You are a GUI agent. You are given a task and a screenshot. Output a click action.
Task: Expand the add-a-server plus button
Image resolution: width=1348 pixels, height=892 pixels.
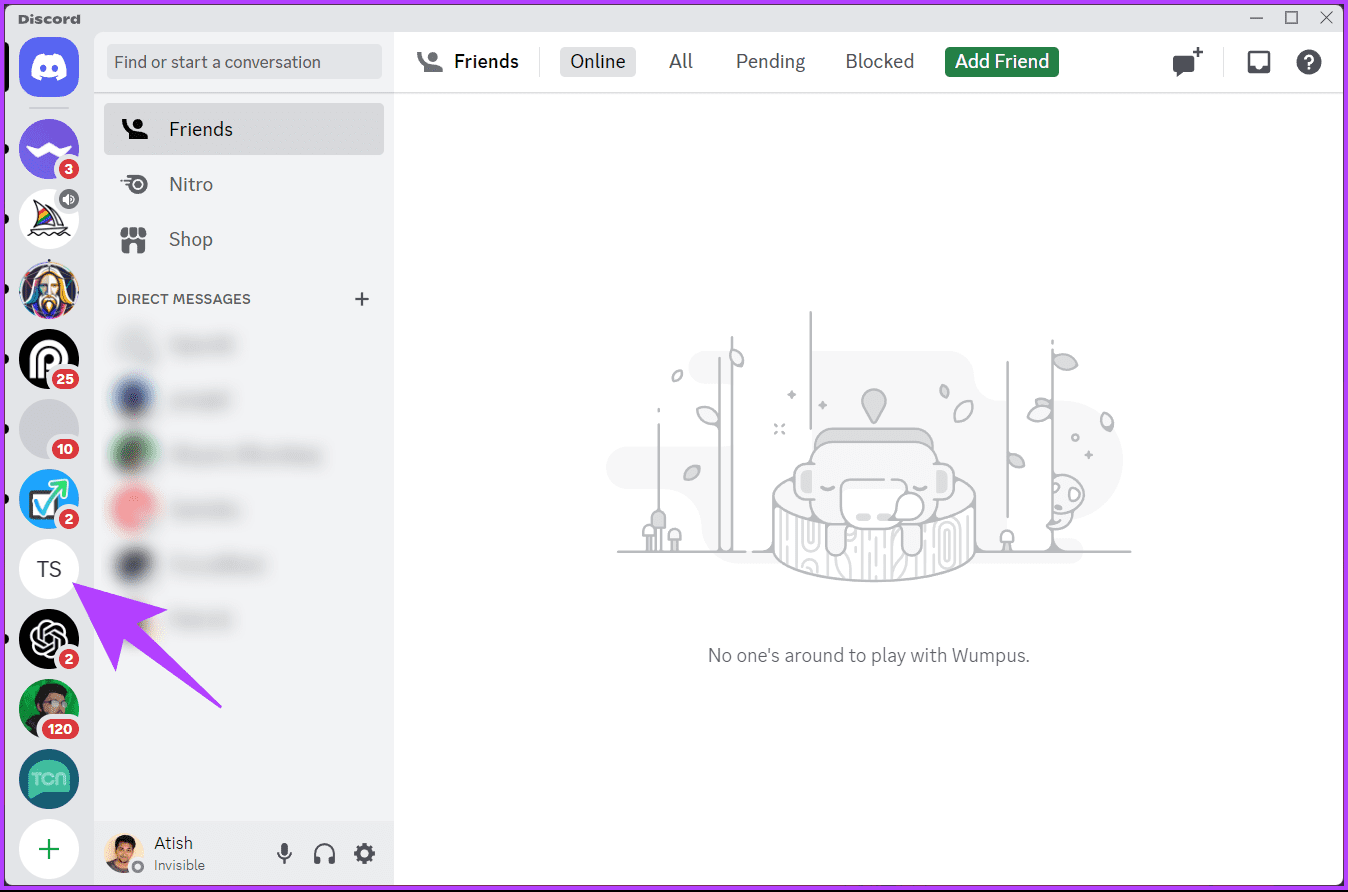pyautogui.click(x=48, y=848)
